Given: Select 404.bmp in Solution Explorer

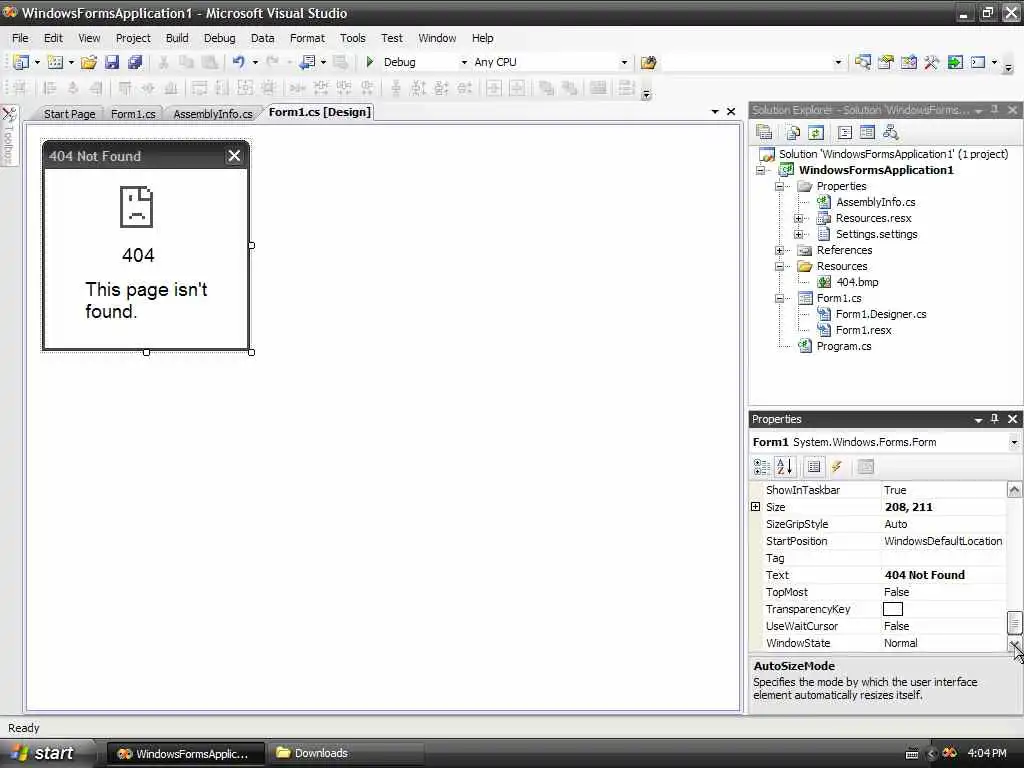Looking at the screenshot, I should (857, 282).
